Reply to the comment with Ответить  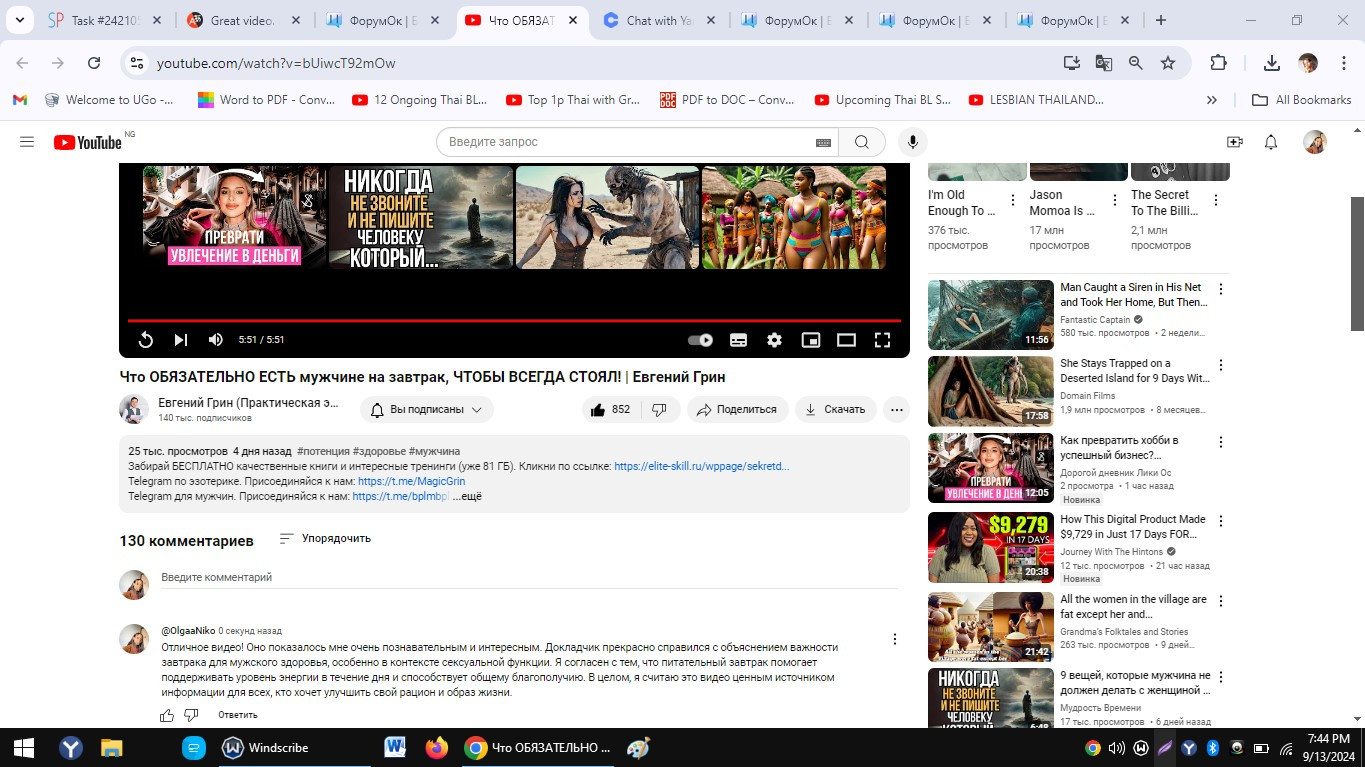(x=238, y=715)
